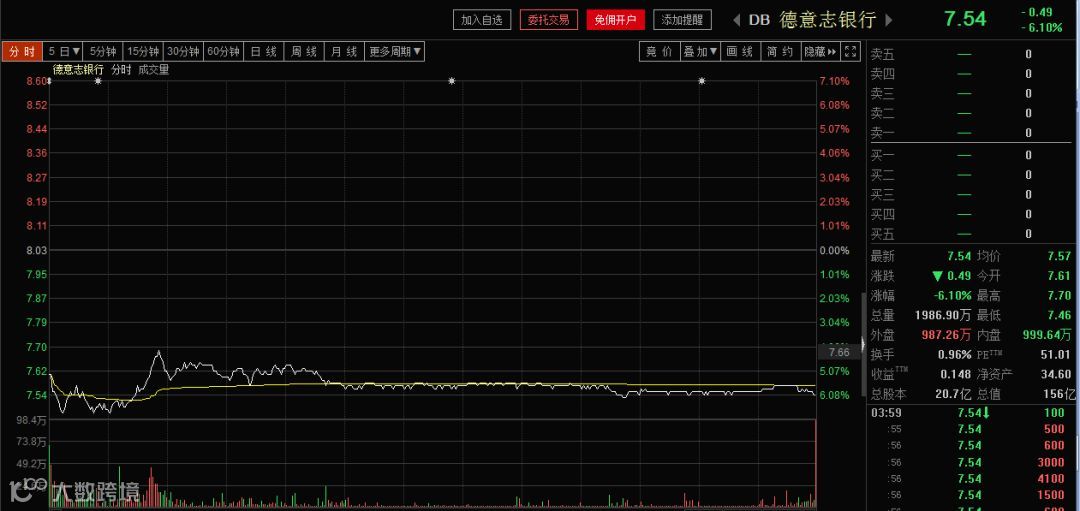Click the 净资产 34.60 value
Image resolution: width=1080 pixels, height=511 pixels.
pyautogui.click(x=1057, y=375)
